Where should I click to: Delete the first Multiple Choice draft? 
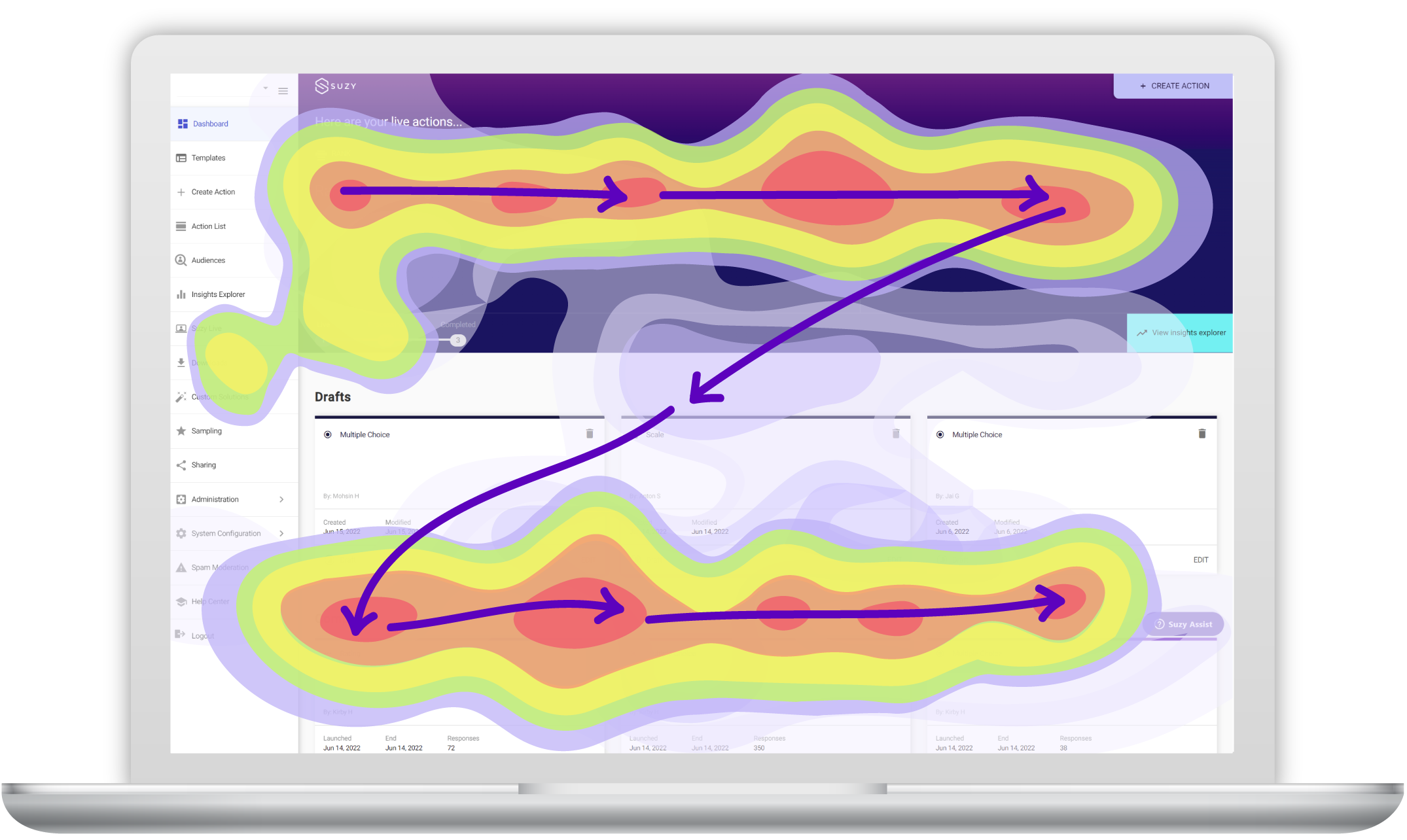(x=589, y=433)
